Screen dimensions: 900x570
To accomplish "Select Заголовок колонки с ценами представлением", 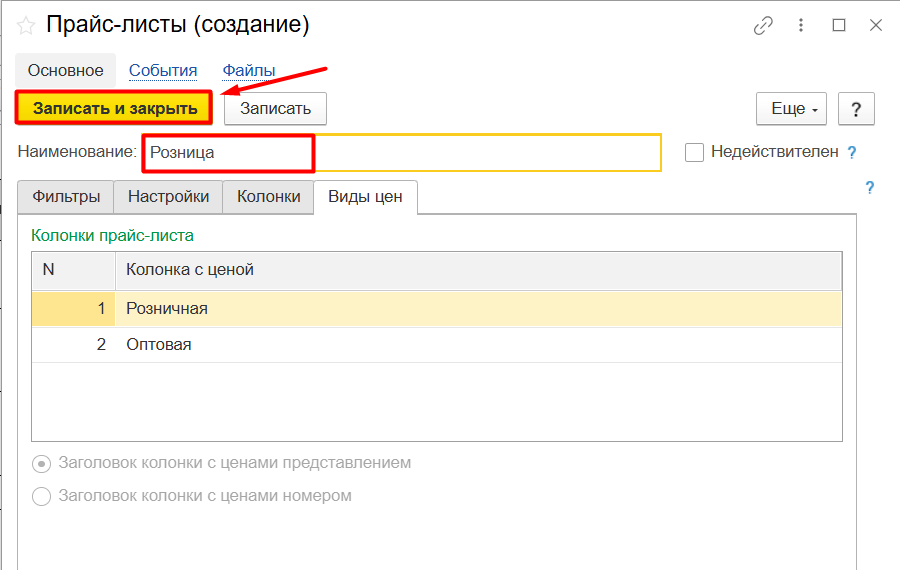I will 42,464.
